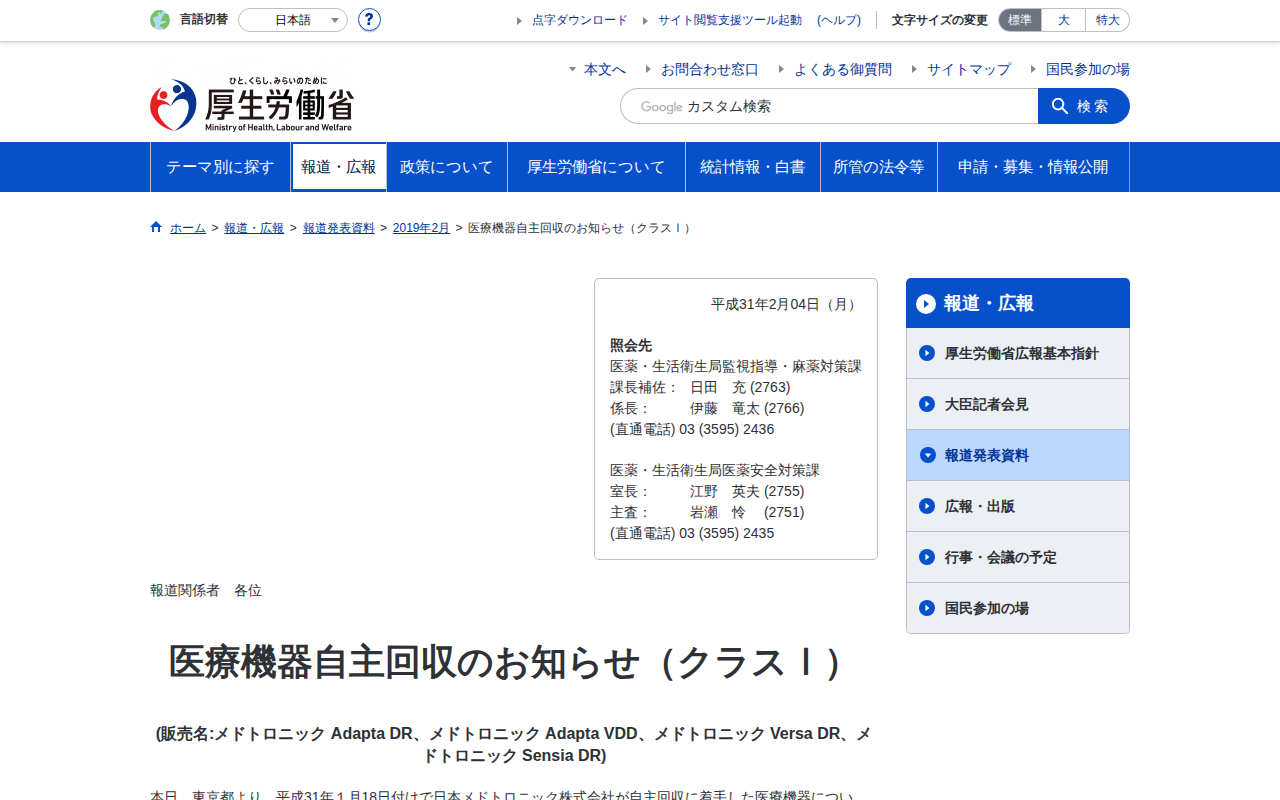Go to 2019年2月 breadcrumb link
1280x800 pixels.
[421, 228]
